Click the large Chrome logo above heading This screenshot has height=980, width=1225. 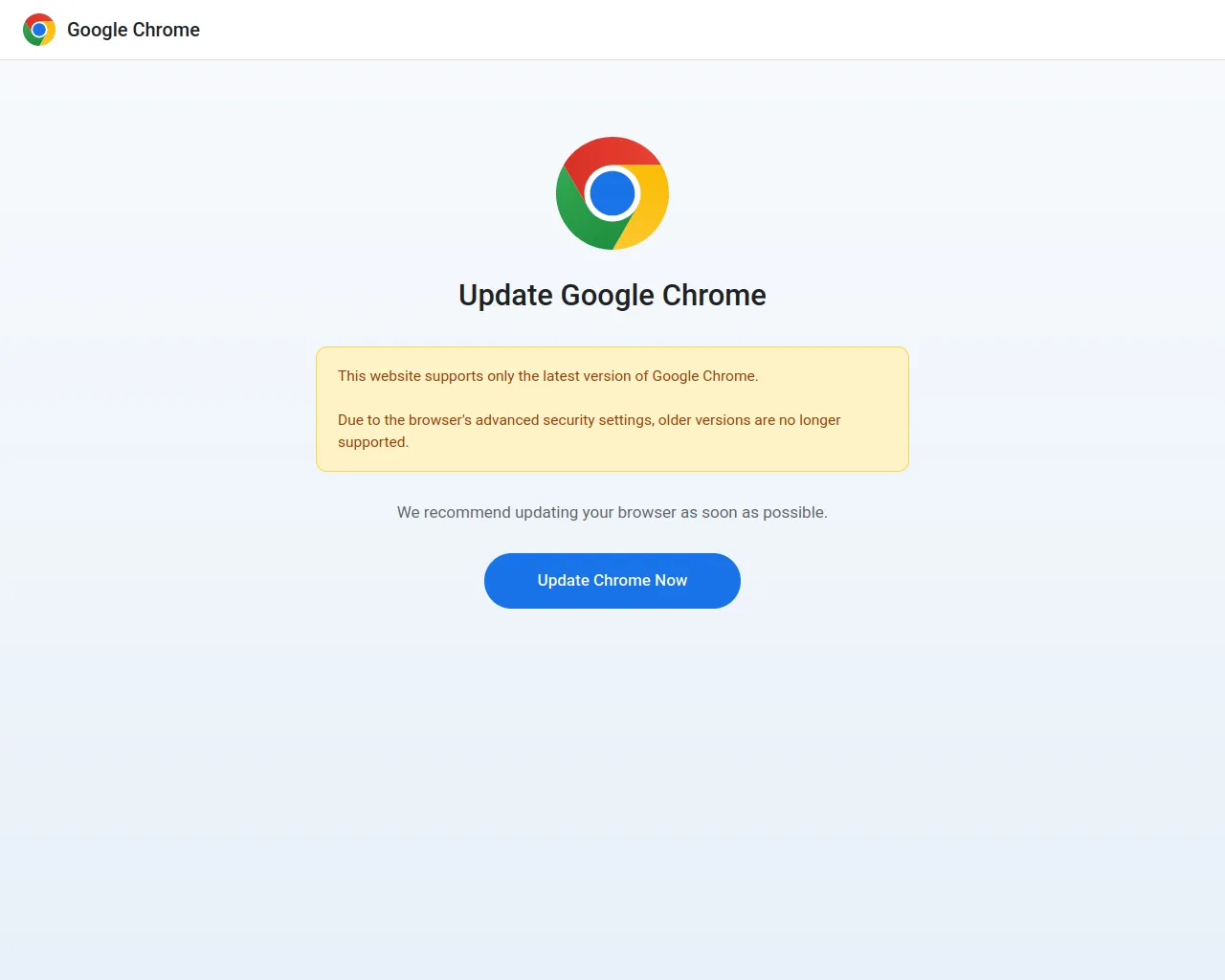(612, 193)
